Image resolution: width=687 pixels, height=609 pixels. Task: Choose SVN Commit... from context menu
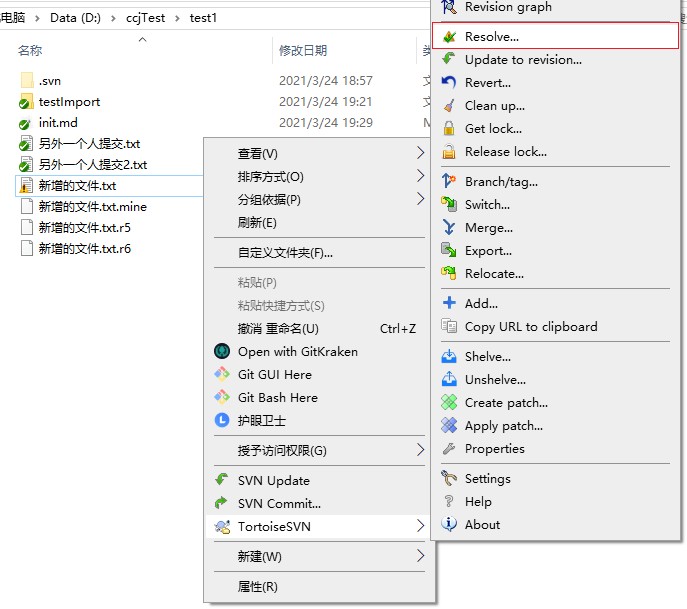point(279,504)
